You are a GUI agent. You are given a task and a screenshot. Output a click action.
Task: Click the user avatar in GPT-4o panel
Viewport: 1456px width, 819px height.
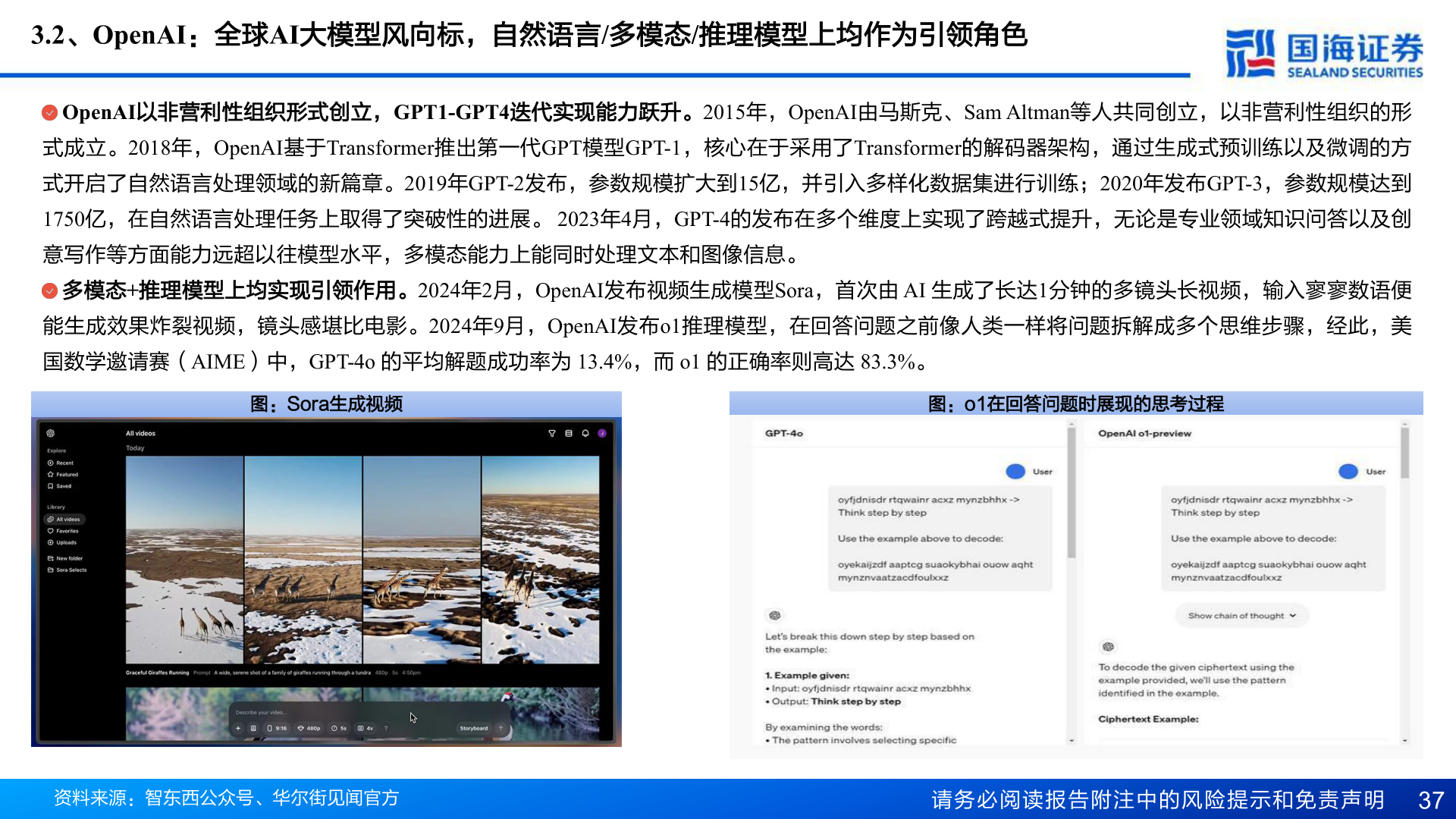tap(1015, 472)
